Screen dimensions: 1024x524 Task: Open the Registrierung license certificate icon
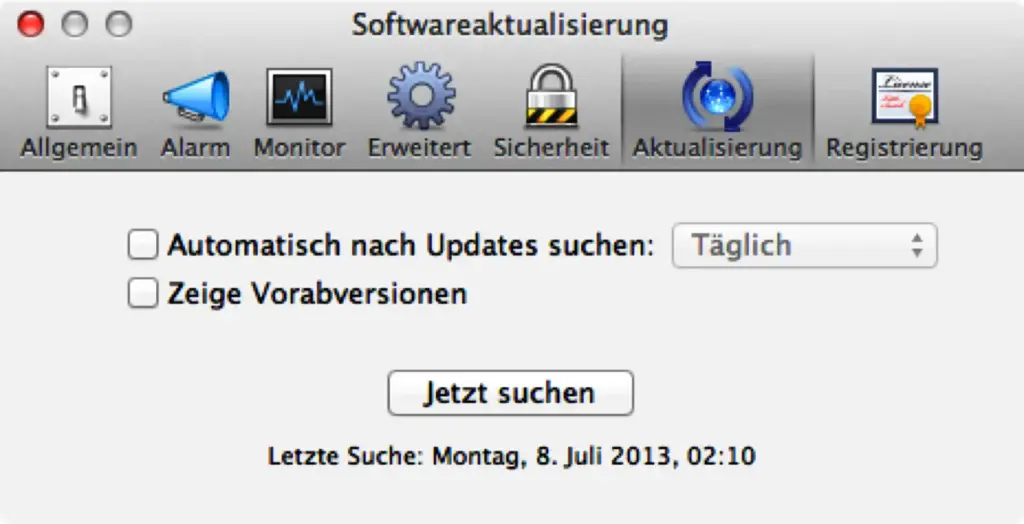click(x=904, y=97)
